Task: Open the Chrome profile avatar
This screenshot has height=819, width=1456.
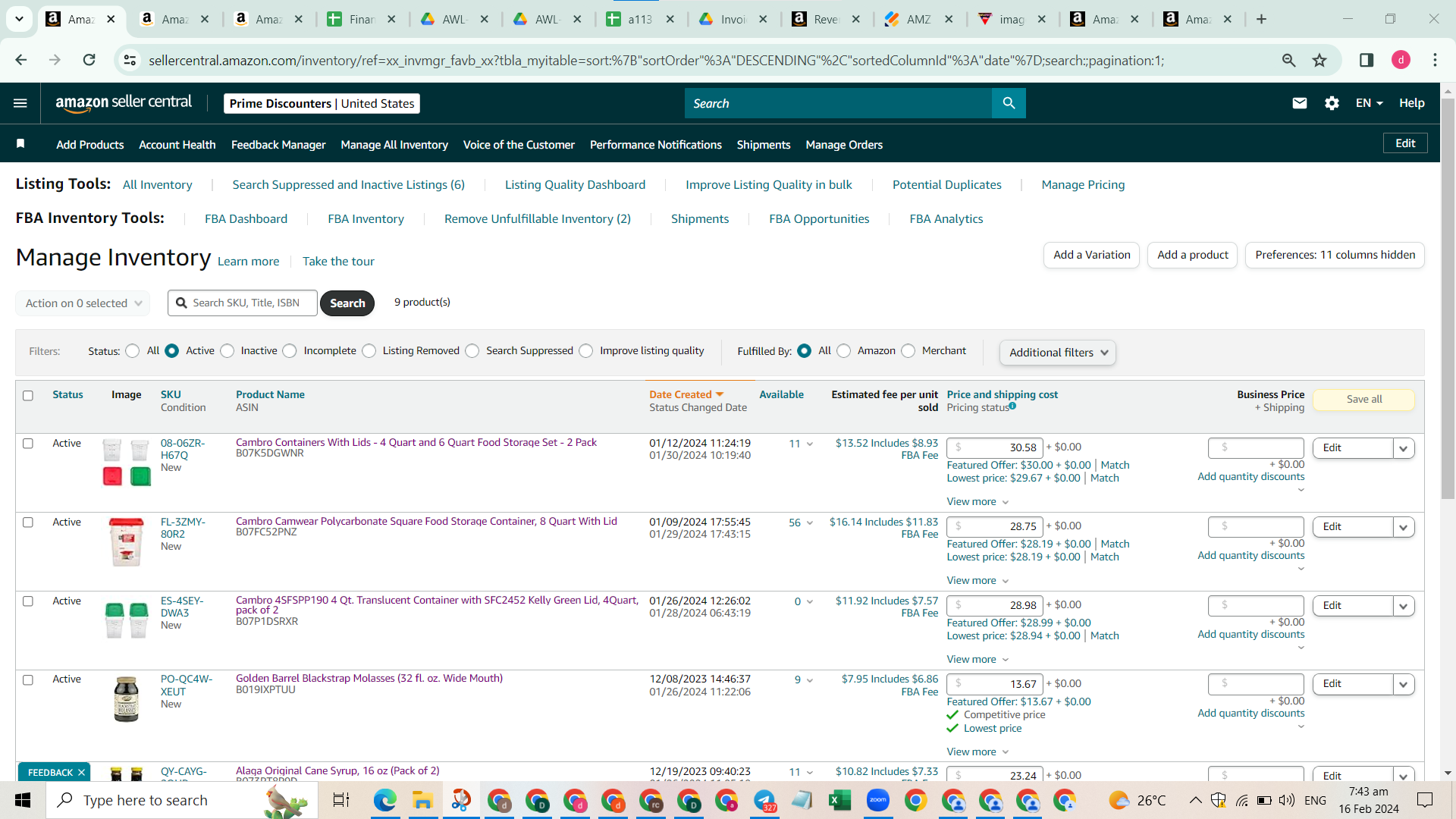Action: pos(1401,60)
